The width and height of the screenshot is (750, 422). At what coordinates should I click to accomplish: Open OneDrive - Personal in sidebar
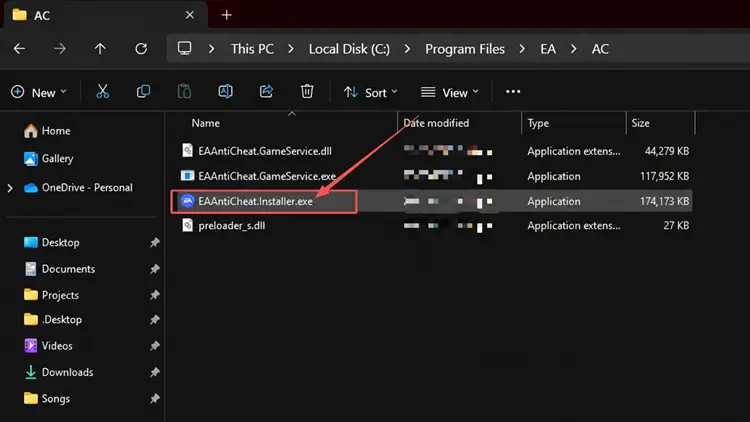[78, 188]
